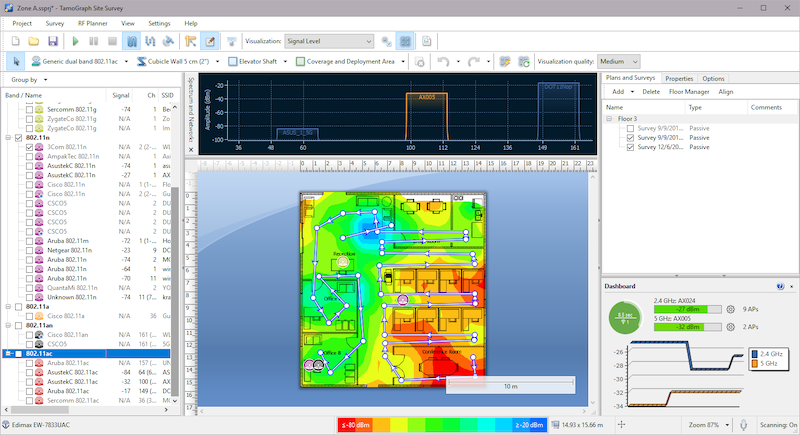Open Dashboard help question icon

pyautogui.click(x=780, y=287)
